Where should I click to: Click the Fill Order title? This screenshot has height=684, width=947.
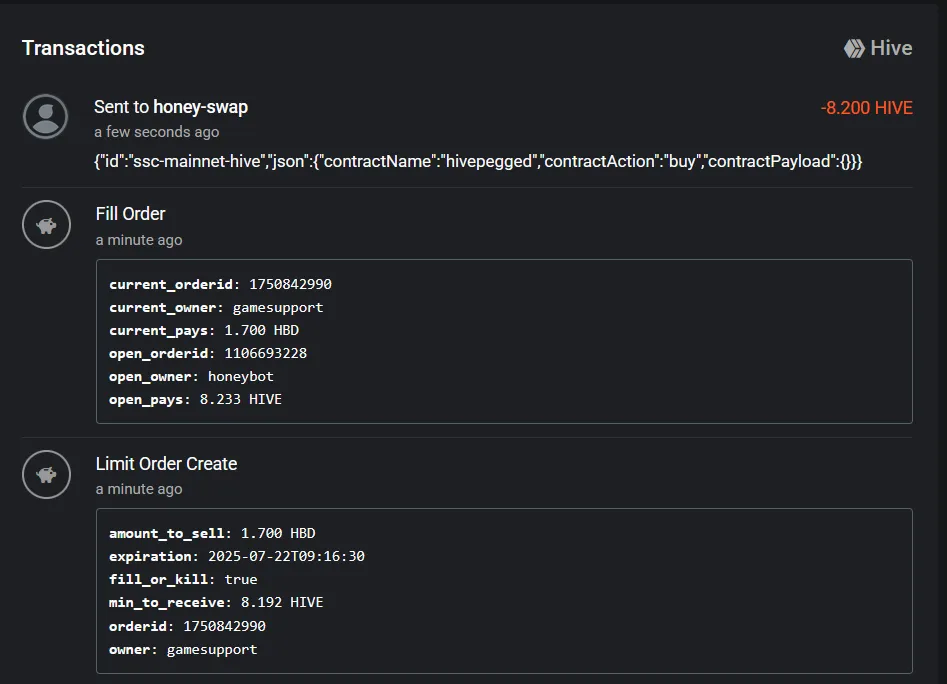(130, 214)
